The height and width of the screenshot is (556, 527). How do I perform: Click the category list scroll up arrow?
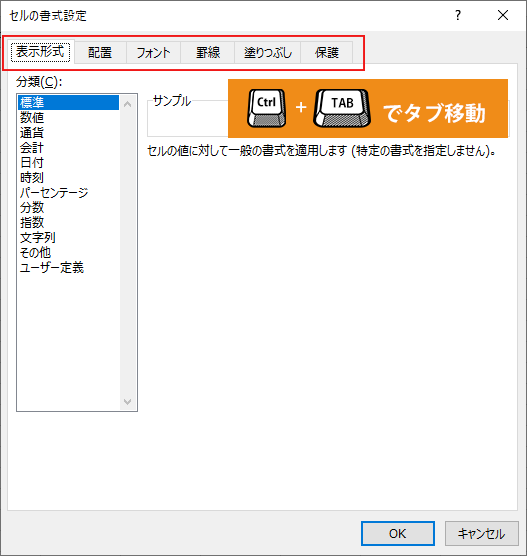(128, 104)
